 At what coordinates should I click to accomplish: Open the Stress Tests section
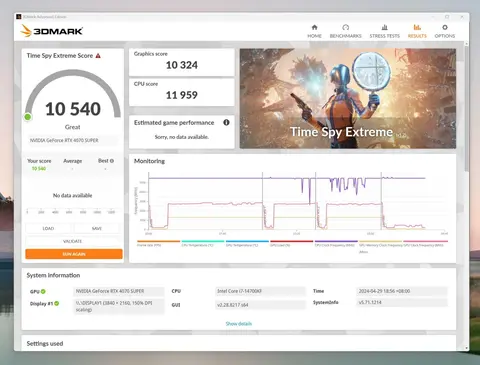[384, 31]
